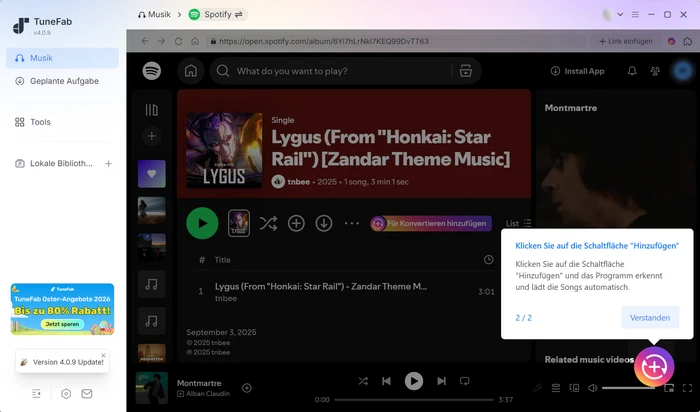Open the queue icon
700x412 pixels.
pyautogui.click(x=556, y=388)
